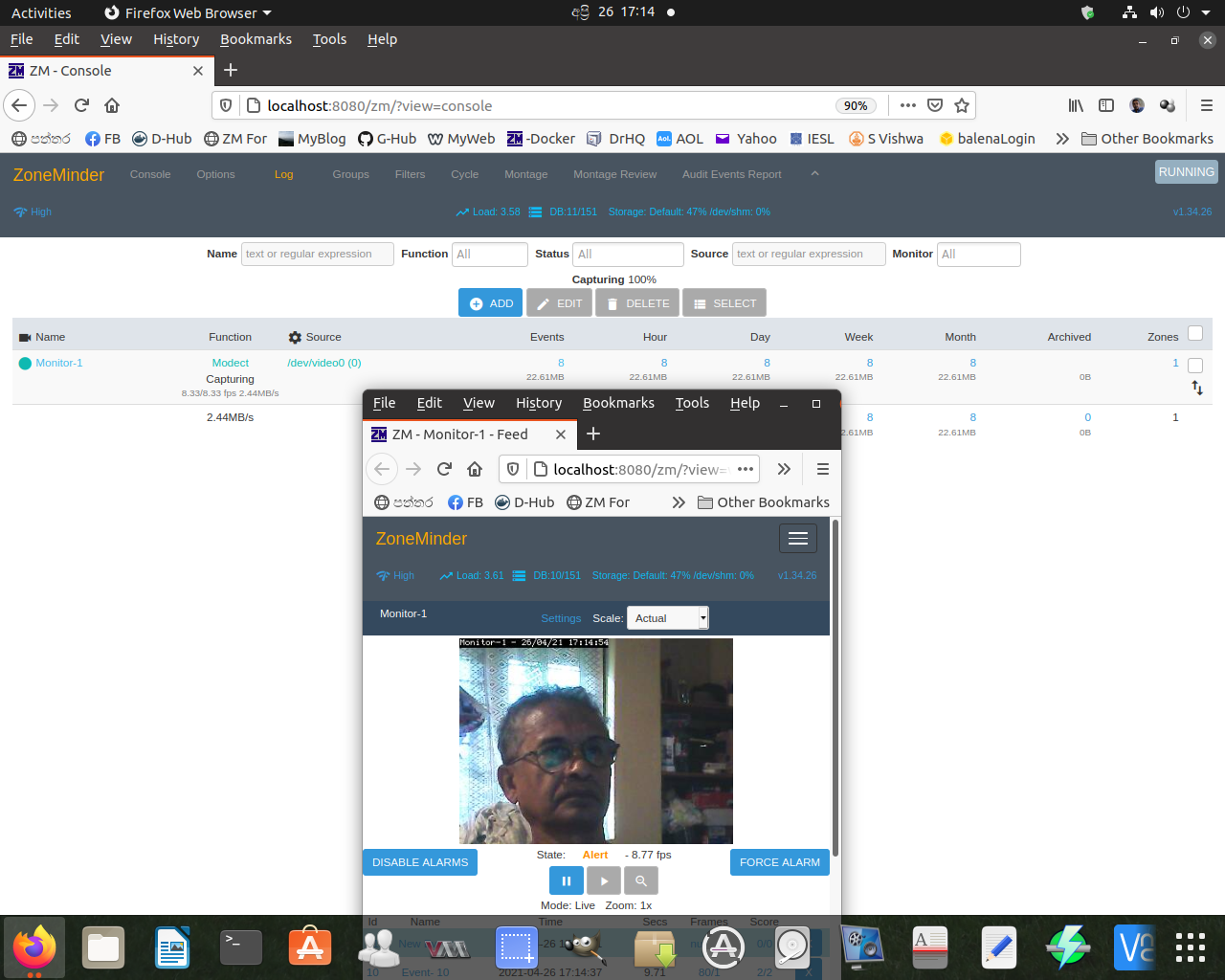Open the -Docker ZM bookmark

tap(541, 139)
